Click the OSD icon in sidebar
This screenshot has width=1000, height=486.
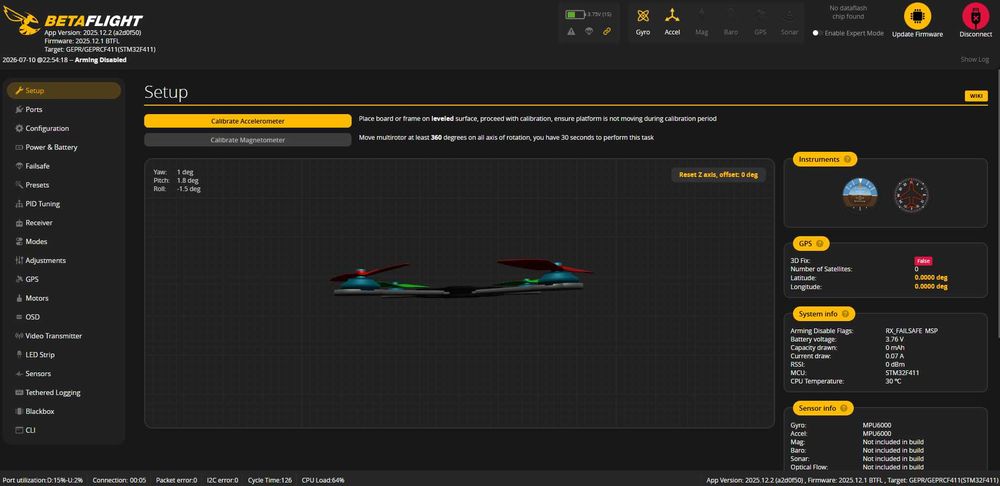click(x=19, y=317)
